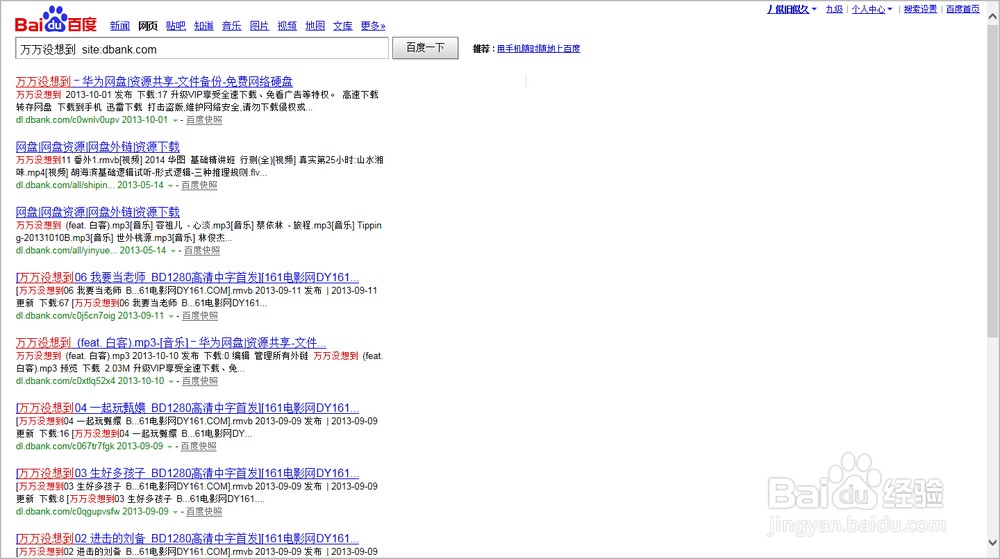Open result 万万没想到02 进击的刘备 BD1280高清

tap(188, 539)
